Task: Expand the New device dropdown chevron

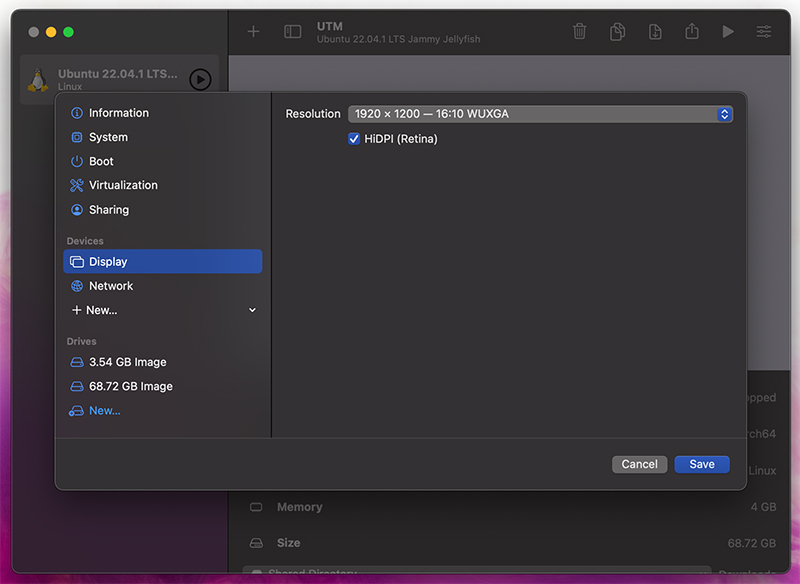Action: [x=252, y=310]
